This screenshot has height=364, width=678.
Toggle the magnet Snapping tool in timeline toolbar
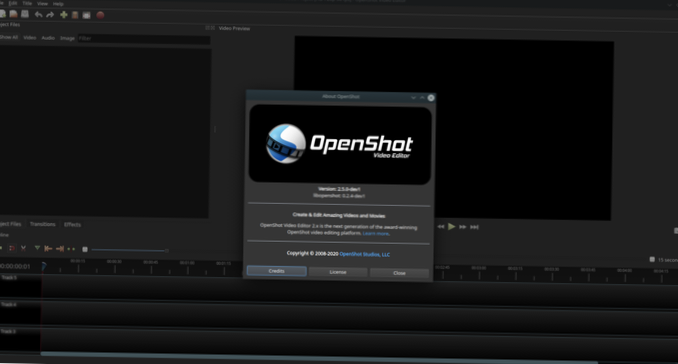tap(12, 248)
